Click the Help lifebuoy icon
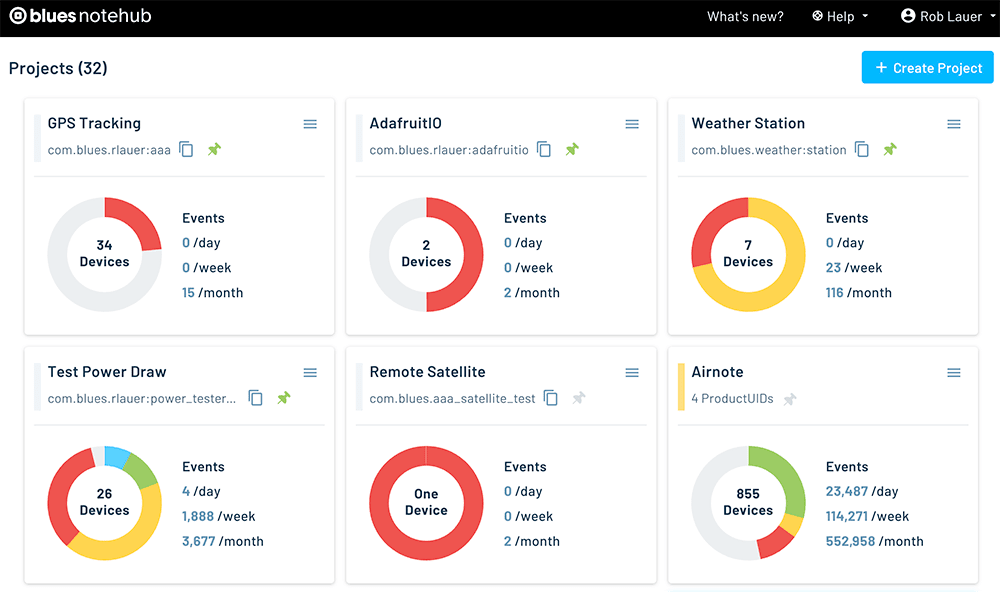 click(x=817, y=16)
